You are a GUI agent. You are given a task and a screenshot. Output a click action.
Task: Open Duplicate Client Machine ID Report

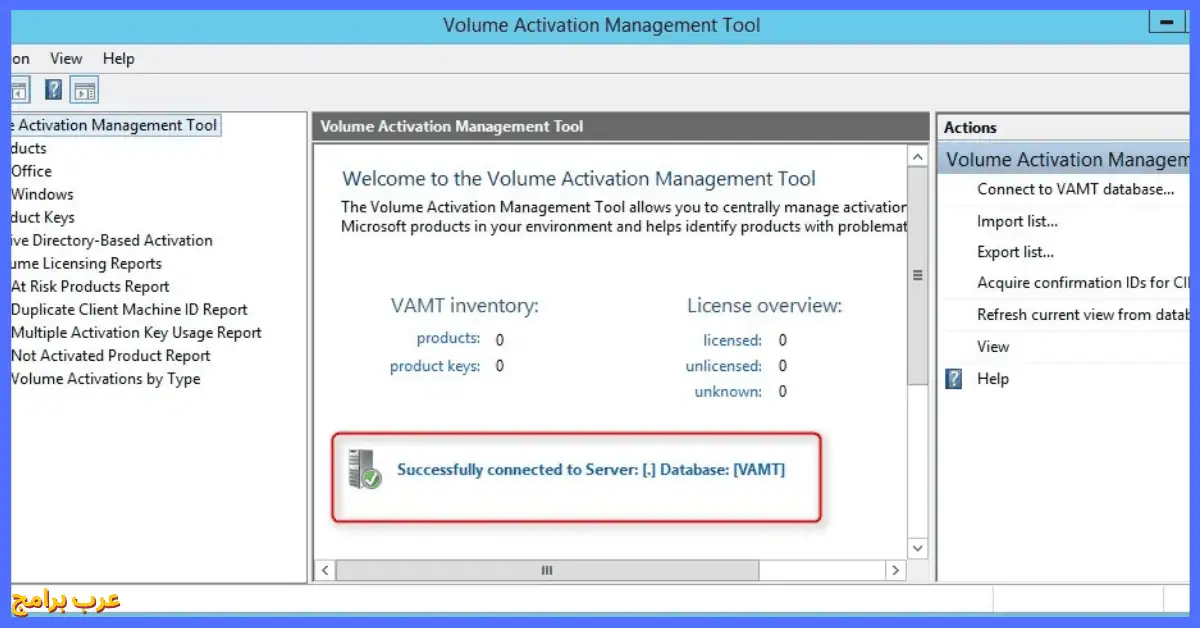(x=129, y=309)
